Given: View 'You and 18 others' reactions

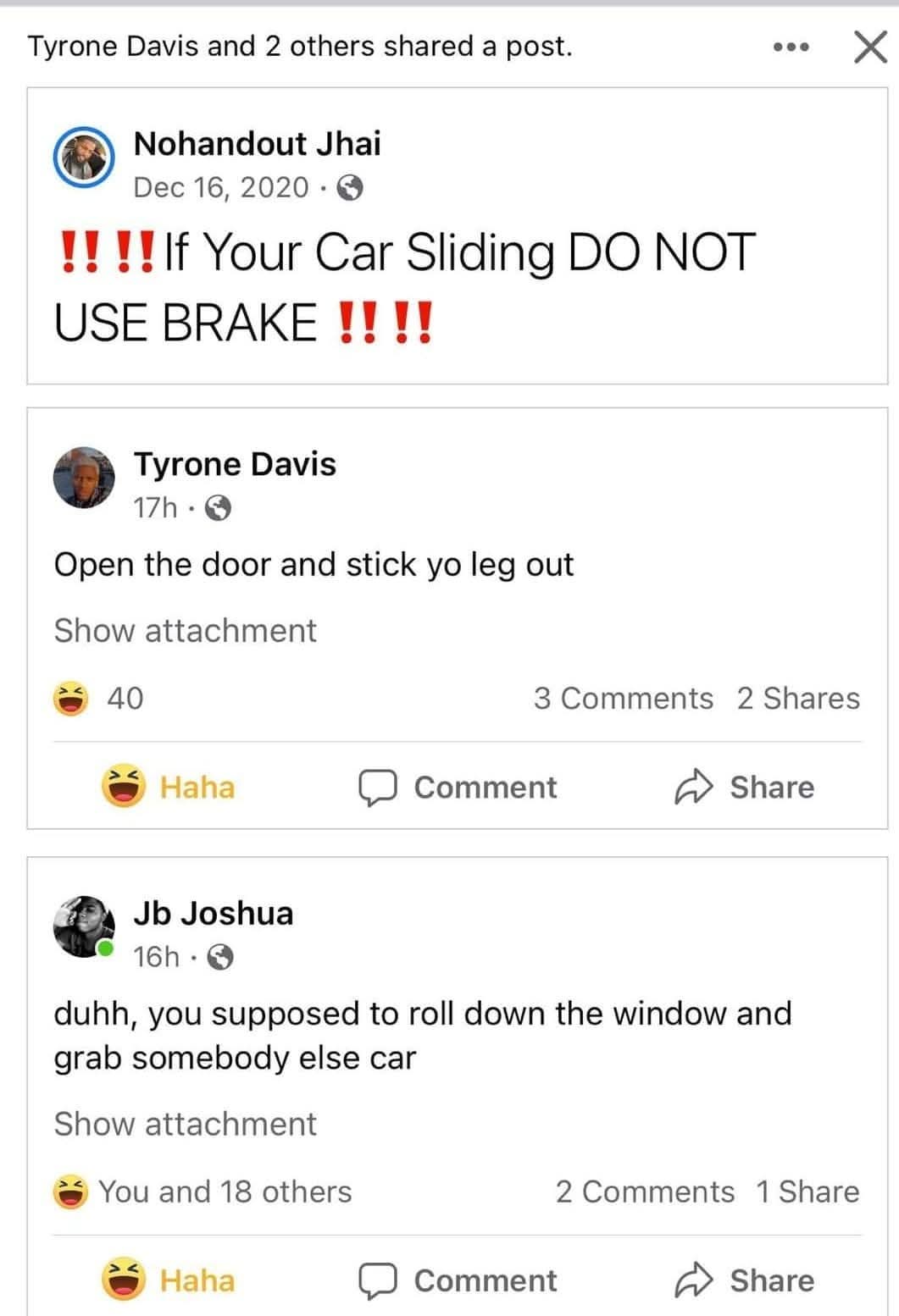Looking at the screenshot, I should pos(203,1192).
